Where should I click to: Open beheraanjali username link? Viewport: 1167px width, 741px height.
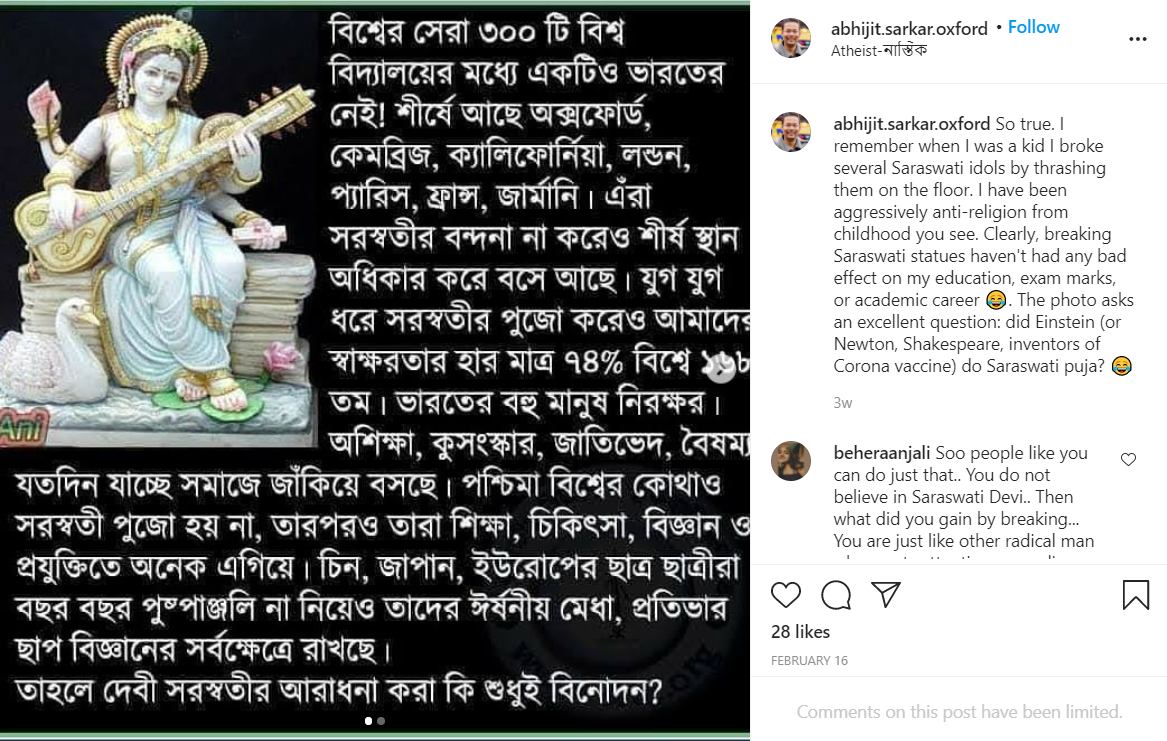[881, 453]
